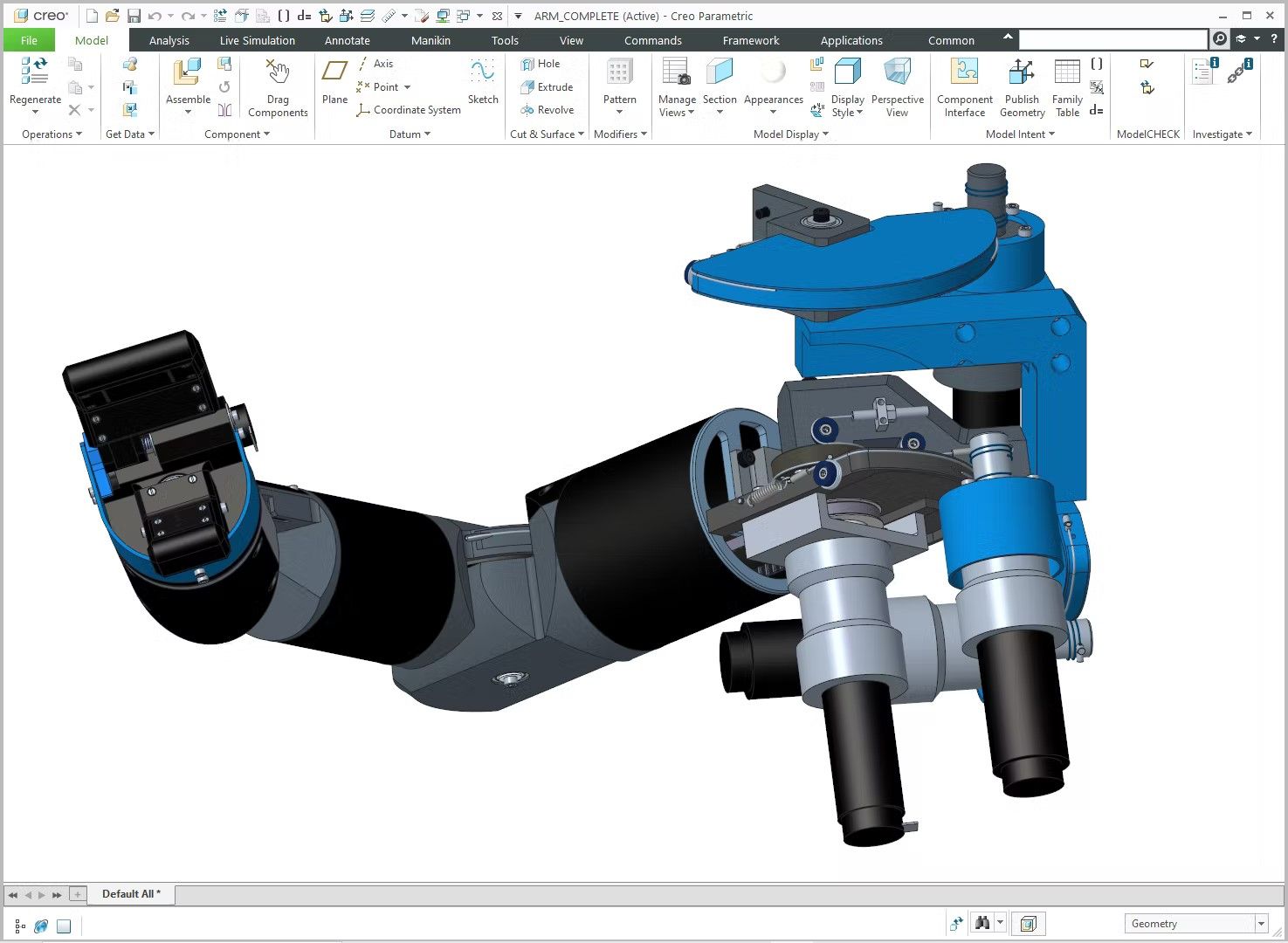Switch to the Analysis ribbon tab
Image resolution: width=1288 pixels, height=943 pixels.
(169, 40)
